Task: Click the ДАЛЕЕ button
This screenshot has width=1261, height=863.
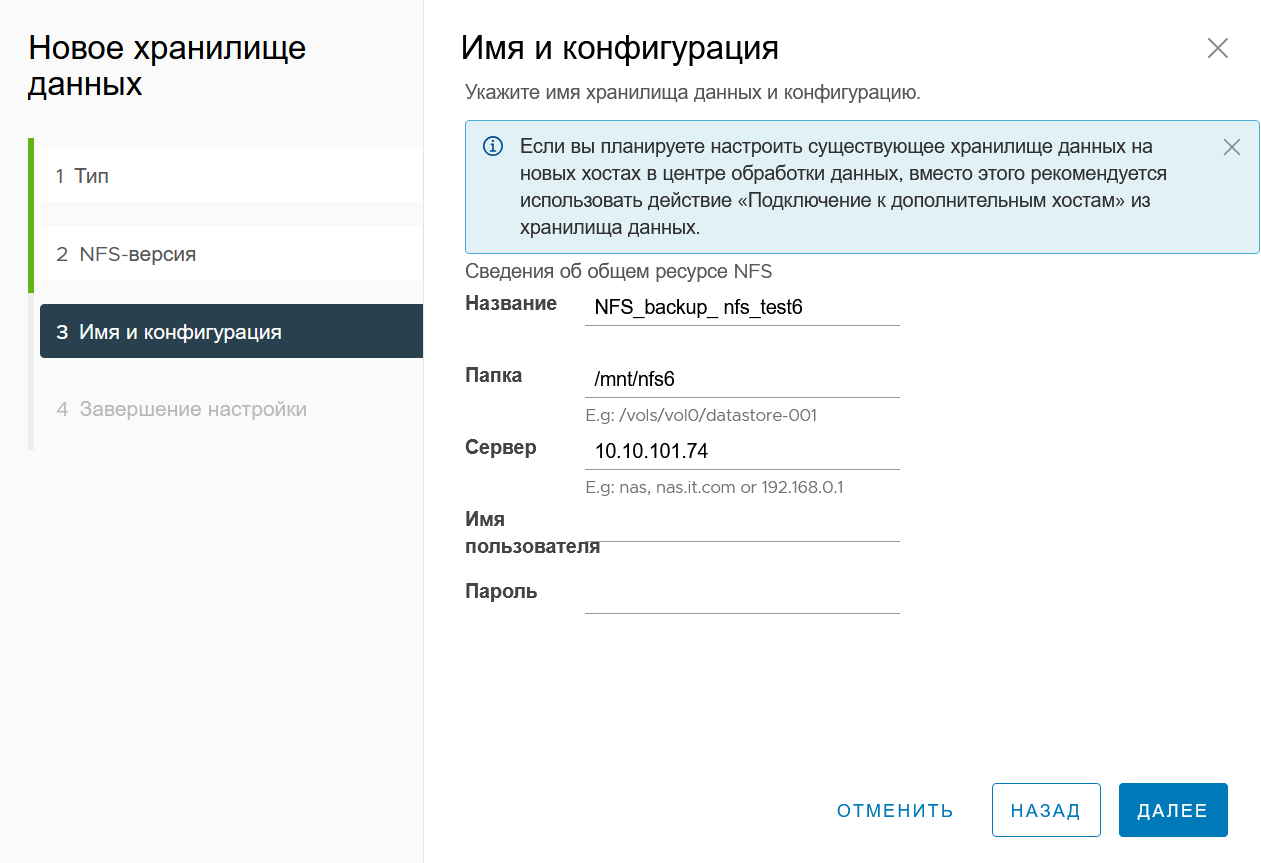Action: (1173, 810)
